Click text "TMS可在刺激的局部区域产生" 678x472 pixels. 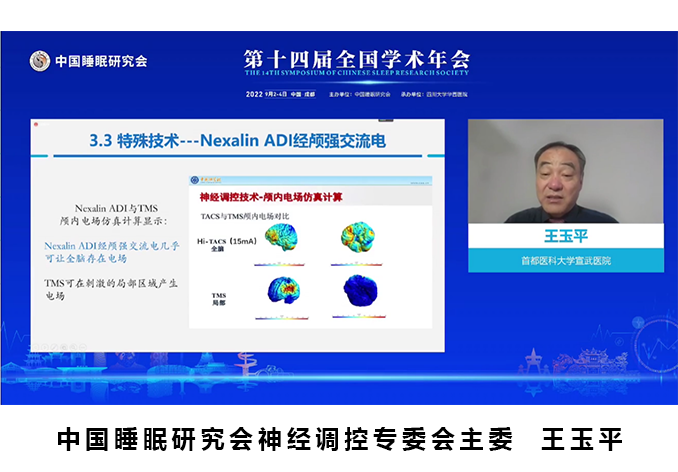point(111,284)
